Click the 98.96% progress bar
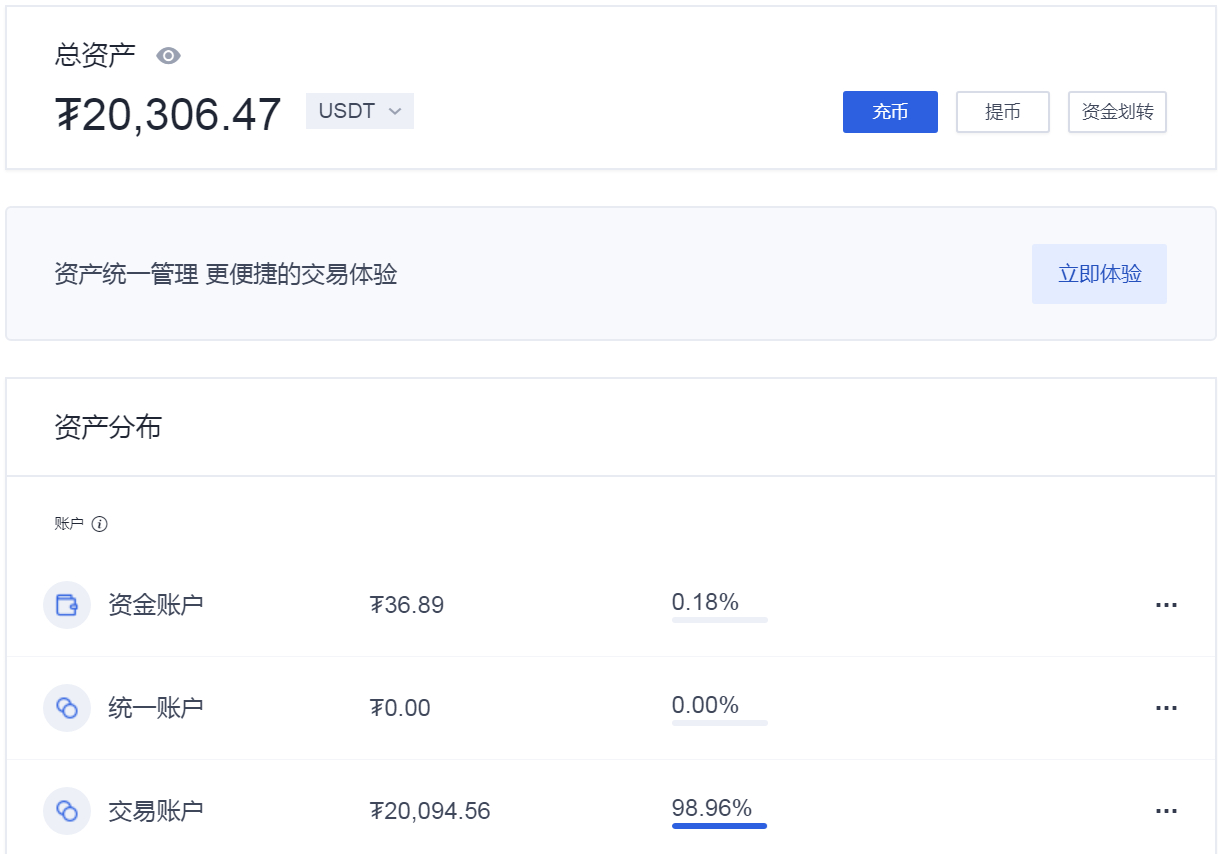Viewport: 1218px width, 854px height. [720, 826]
